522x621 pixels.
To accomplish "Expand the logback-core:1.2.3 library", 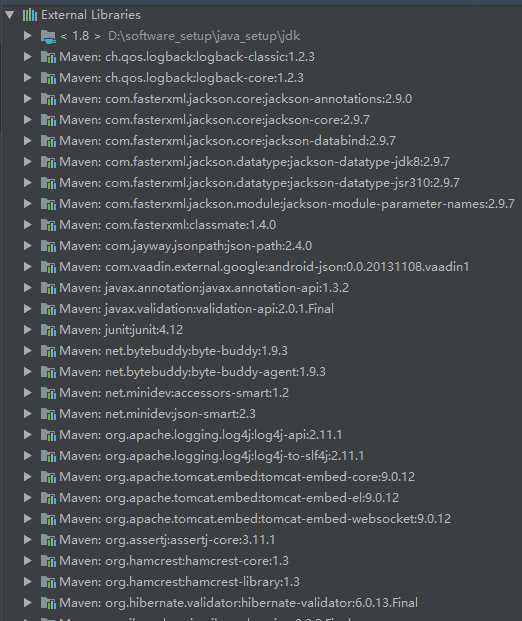I will pos(28,78).
